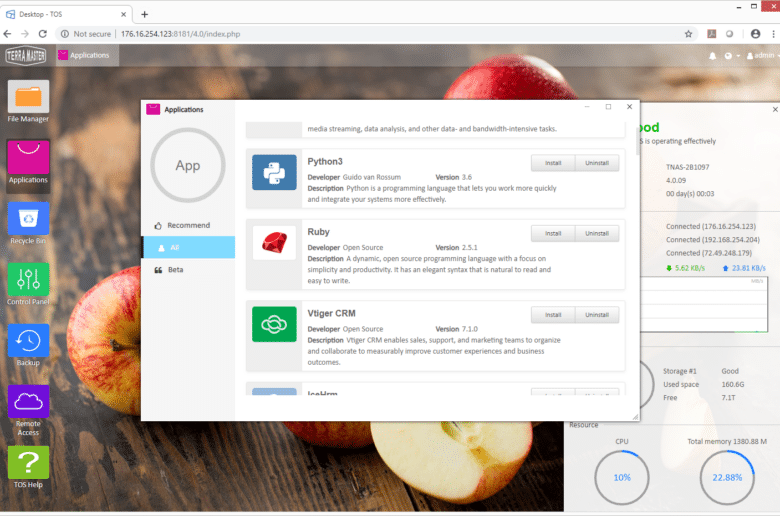The width and height of the screenshot is (780, 516).
Task: Switch to the Applications taskbar tab
Action: pyautogui.click(x=87, y=55)
